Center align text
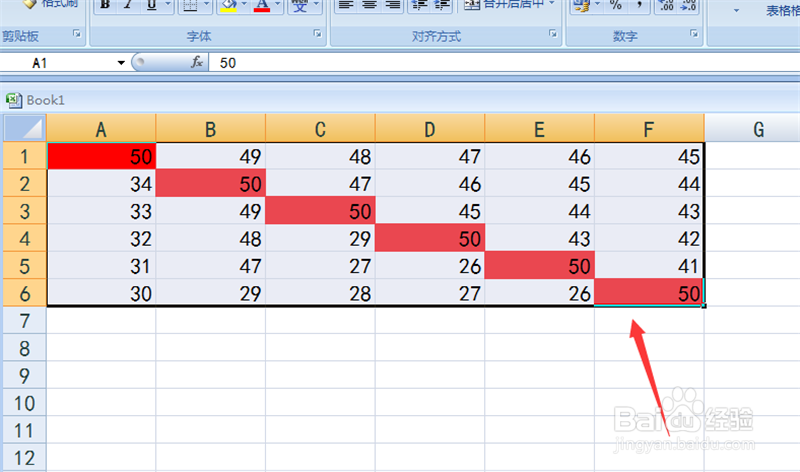Viewport: 800px width, 472px height. (x=369, y=6)
